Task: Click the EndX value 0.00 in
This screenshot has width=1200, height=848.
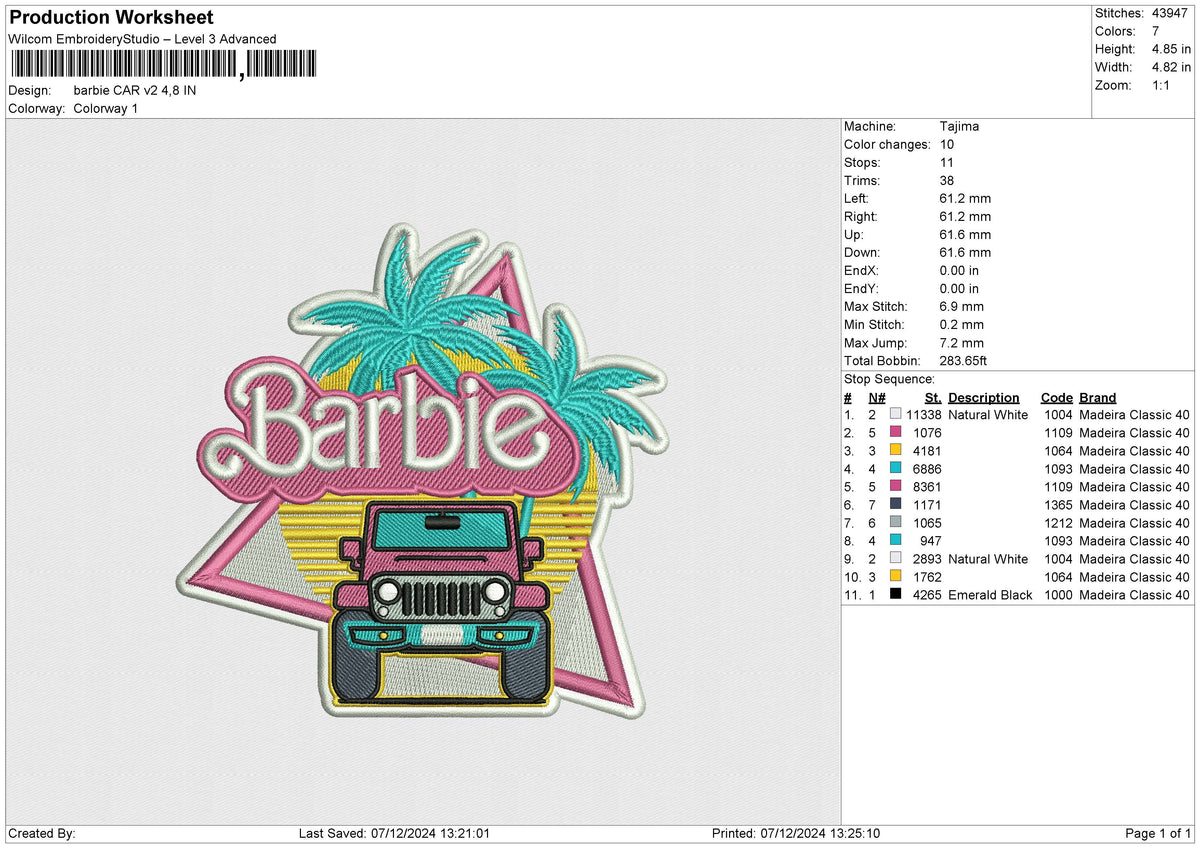Action: [959, 270]
